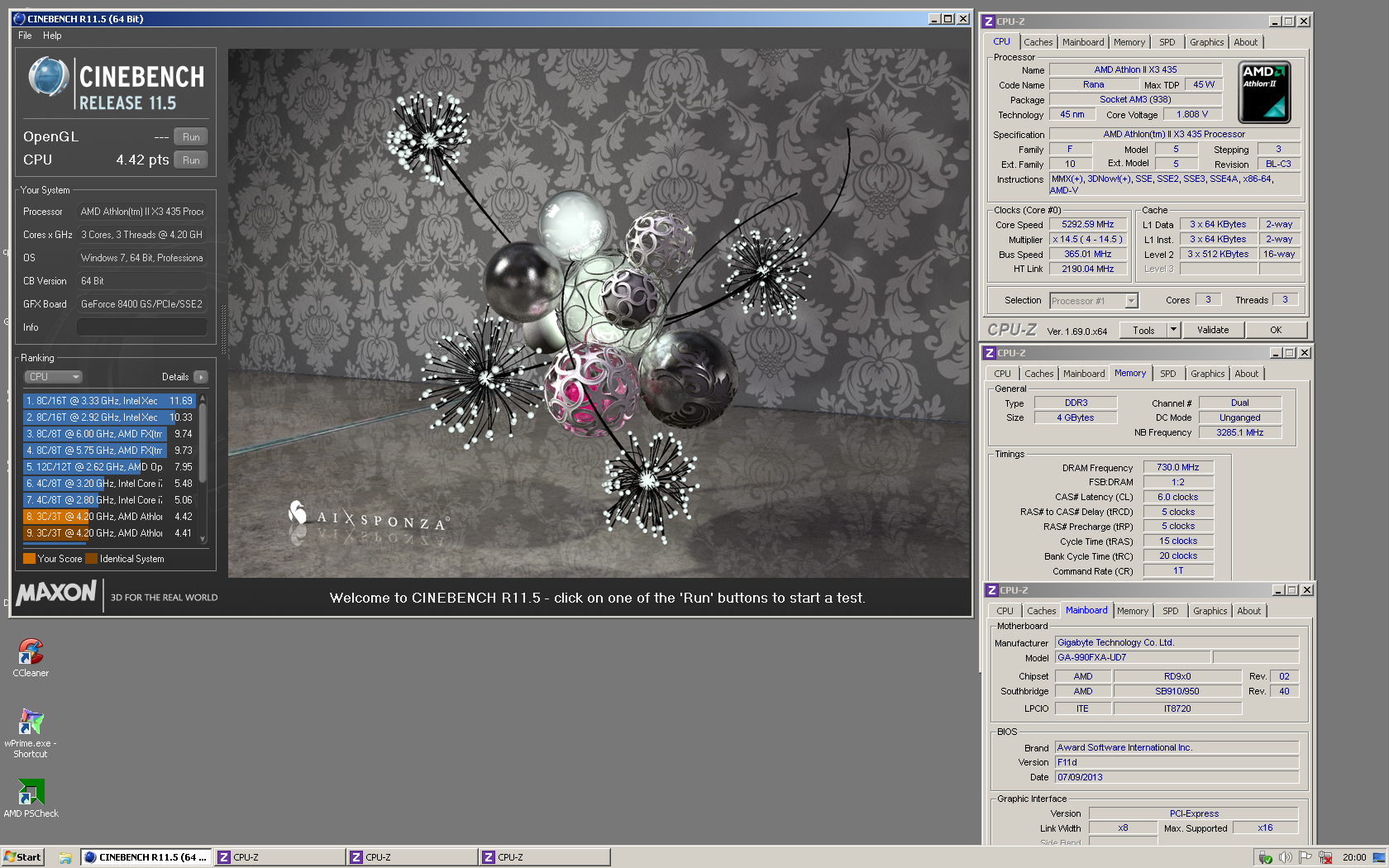The width and height of the screenshot is (1389, 868).
Task: Click the 1.808 V Core Voltage value
Action: click(1191, 115)
